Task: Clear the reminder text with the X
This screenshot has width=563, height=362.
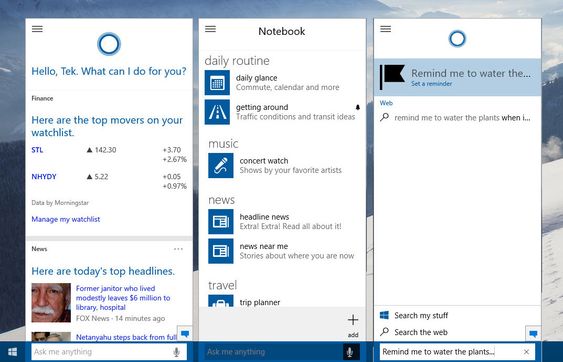Action: click(x=526, y=352)
